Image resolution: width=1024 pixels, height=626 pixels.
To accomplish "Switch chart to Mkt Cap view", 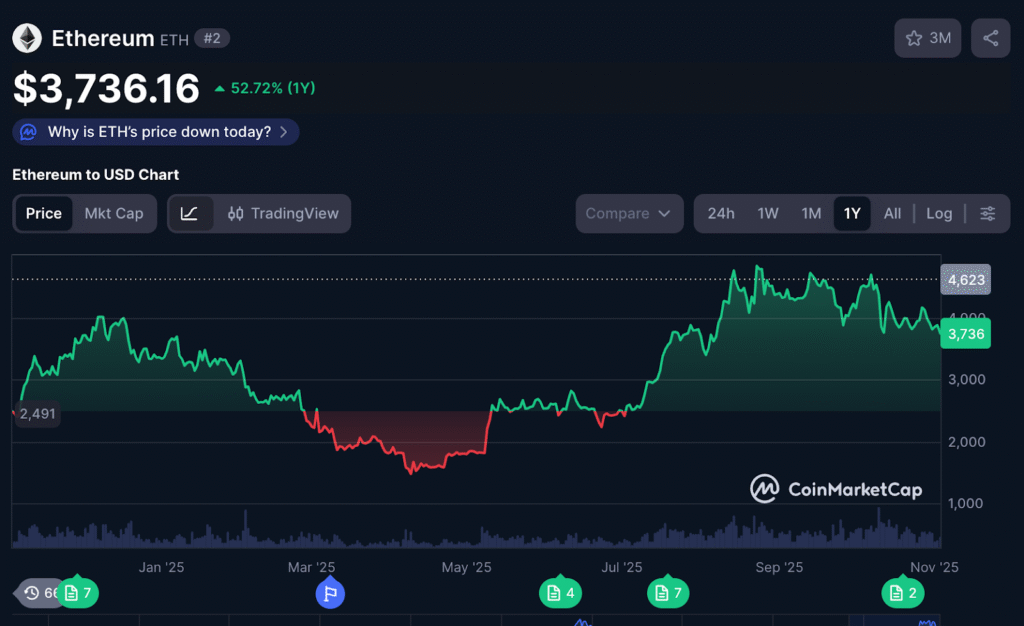I will [113, 214].
